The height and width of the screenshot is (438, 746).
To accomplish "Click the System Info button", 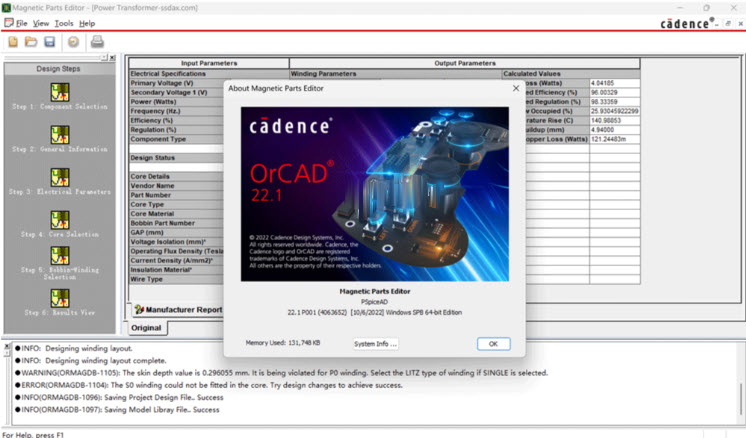I will pos(375,344).
